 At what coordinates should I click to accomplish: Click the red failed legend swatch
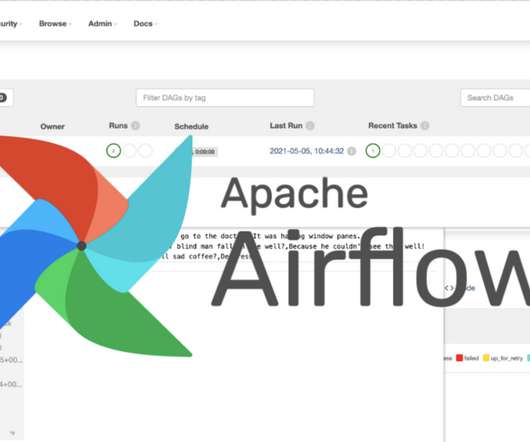[459, 358]
